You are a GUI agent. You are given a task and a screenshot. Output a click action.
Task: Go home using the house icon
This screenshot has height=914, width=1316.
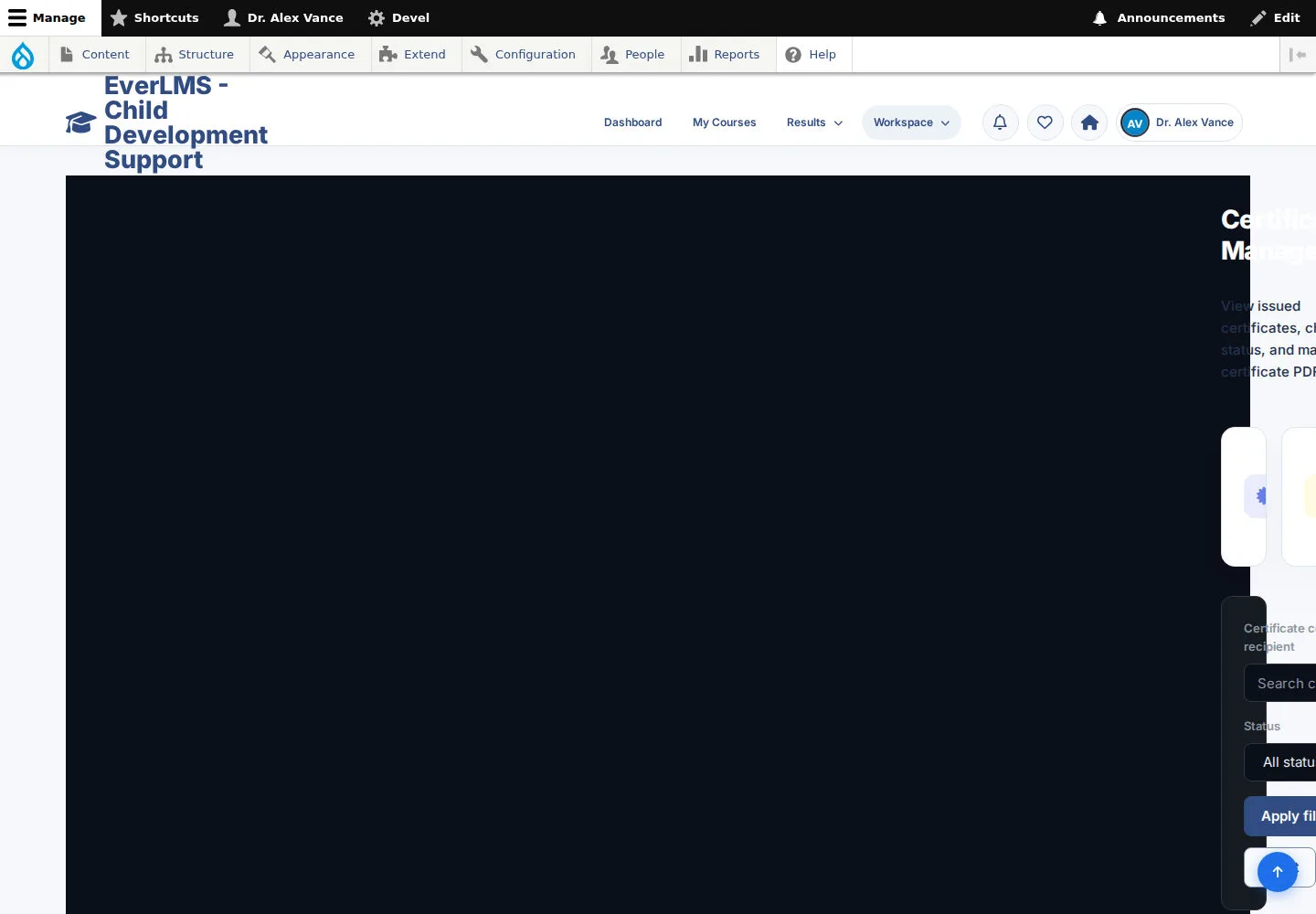(1089, 122)
